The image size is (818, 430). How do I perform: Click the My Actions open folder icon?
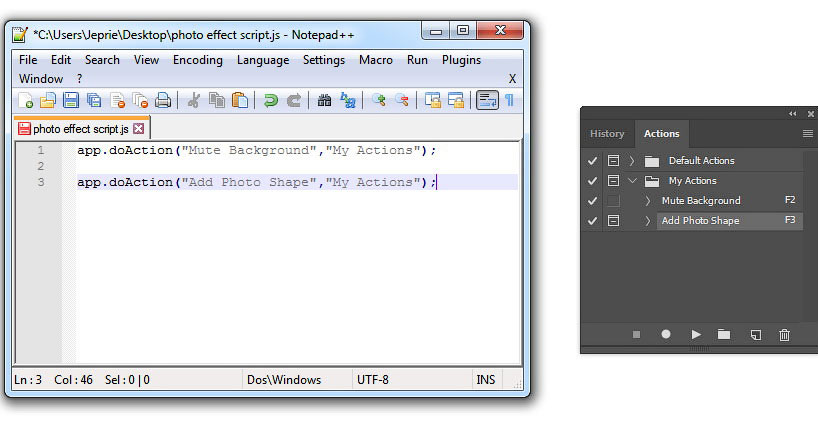[x=652, y=181]
